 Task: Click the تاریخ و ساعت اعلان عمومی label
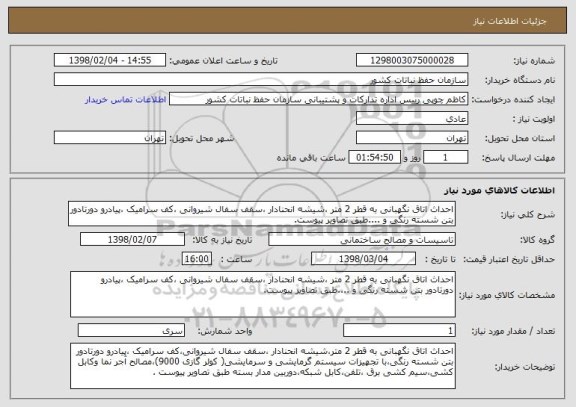point(223,61)
